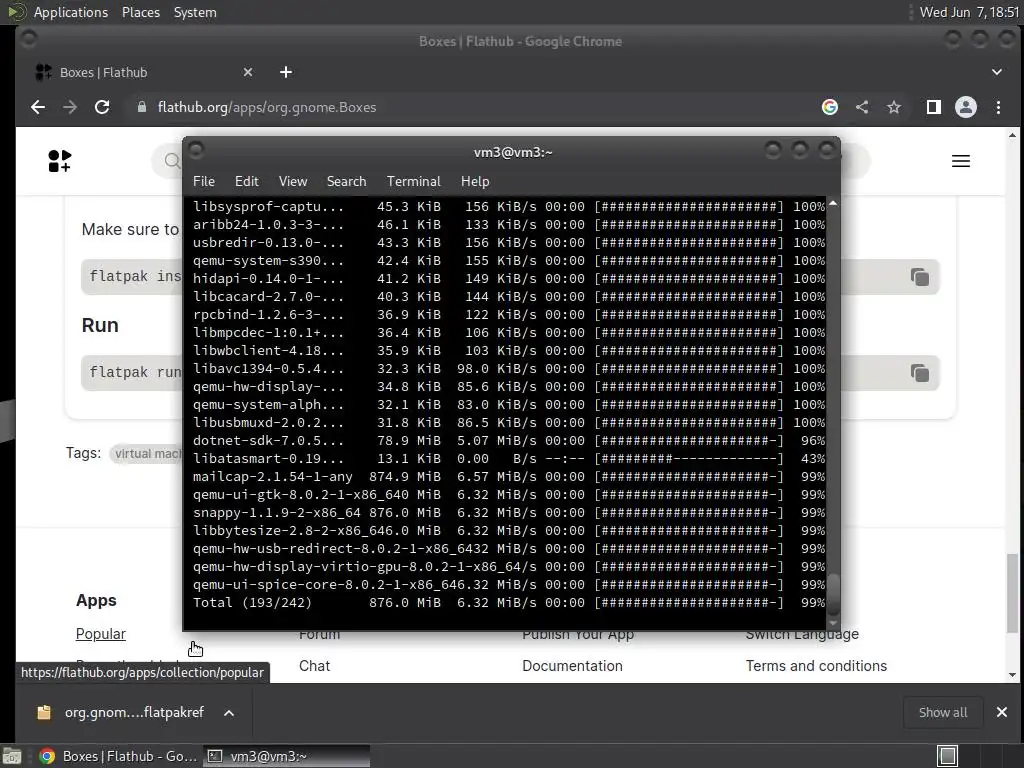Click the terminal title vm3@vm3:~
The image size is (1024, 768).
pos(513,152)
